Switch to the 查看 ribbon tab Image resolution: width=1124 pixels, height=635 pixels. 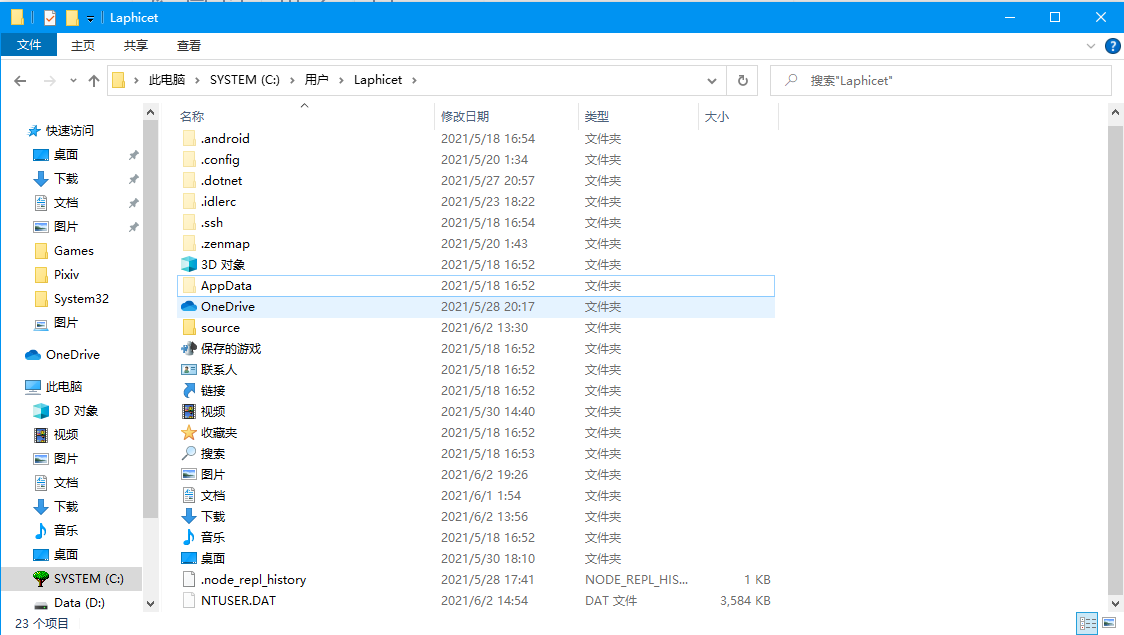pos(189,45)
